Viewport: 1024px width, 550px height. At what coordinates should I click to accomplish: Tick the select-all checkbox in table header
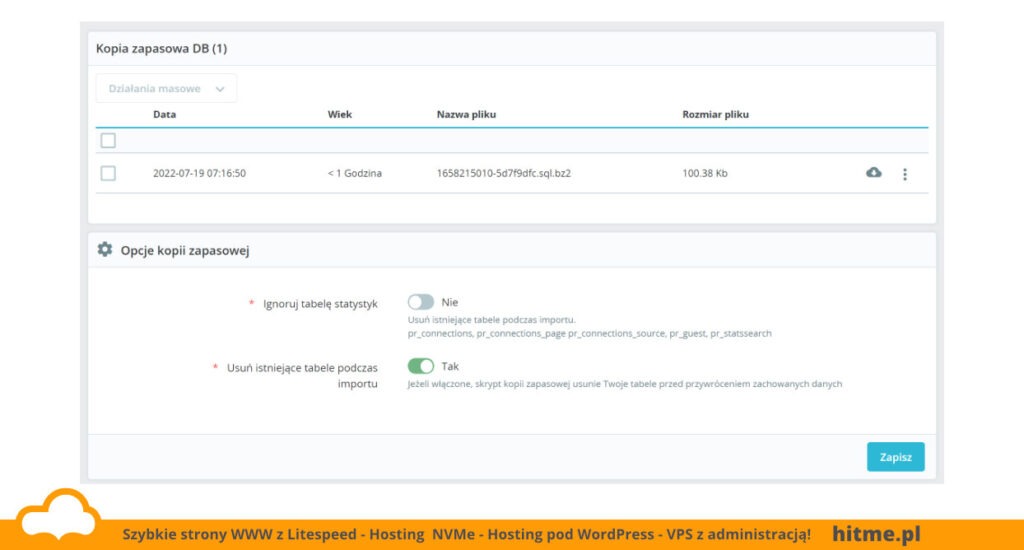[x=108, y=140]
